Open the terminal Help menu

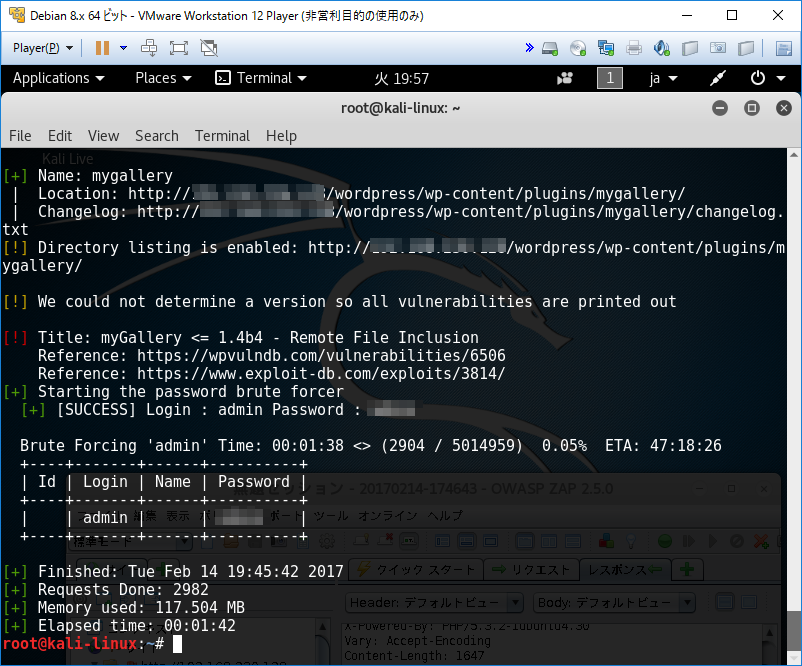281,136
